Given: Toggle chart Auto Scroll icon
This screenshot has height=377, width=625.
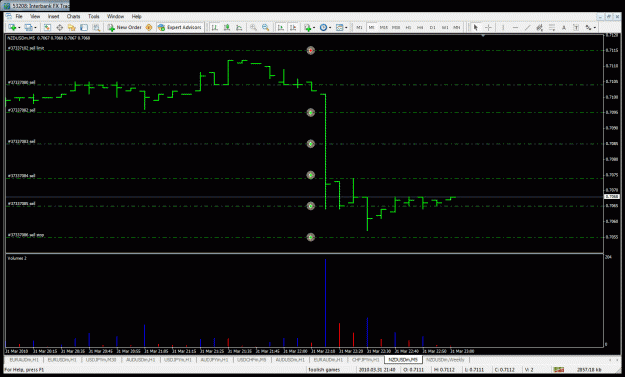Looking at the screenshot, I should point(281,27).
